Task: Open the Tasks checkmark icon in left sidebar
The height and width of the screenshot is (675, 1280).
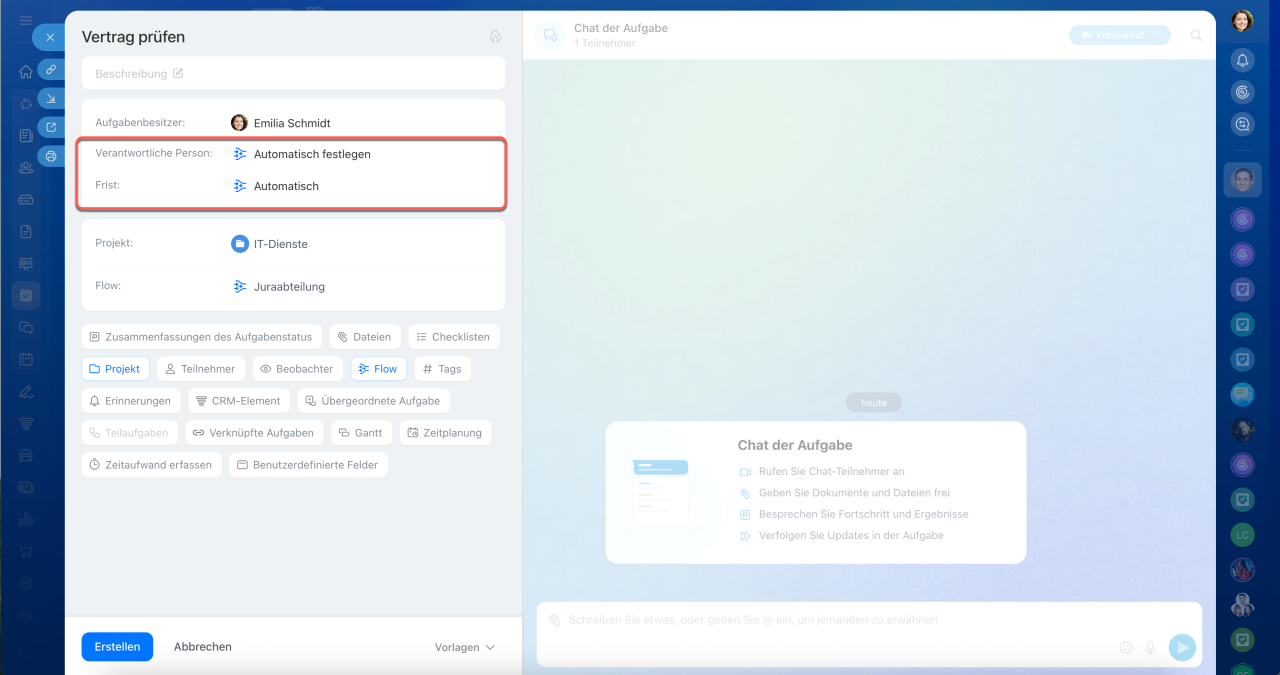Action: point(26,295)
